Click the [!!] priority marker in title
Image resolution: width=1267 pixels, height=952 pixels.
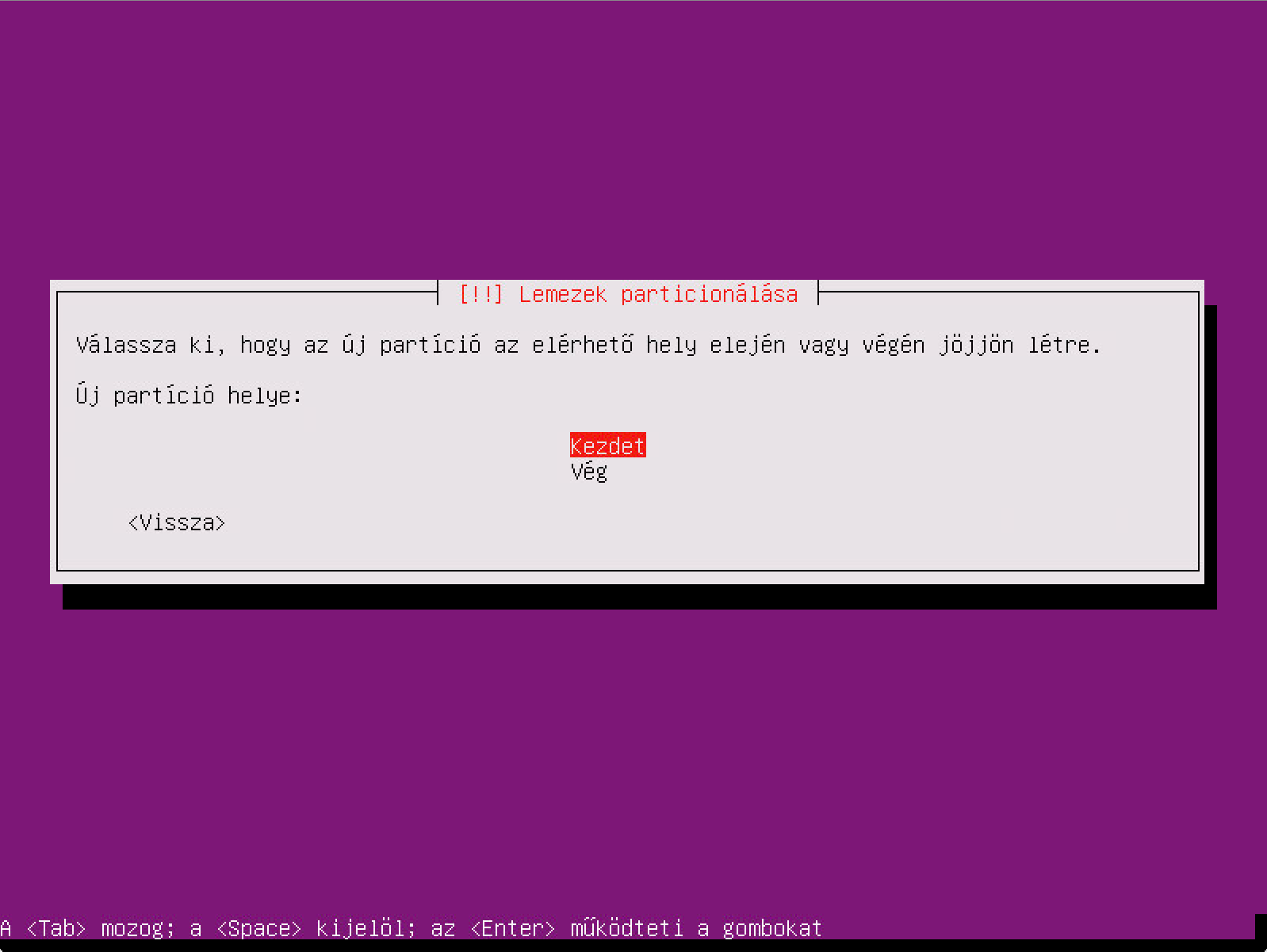[x=480, y=294]
